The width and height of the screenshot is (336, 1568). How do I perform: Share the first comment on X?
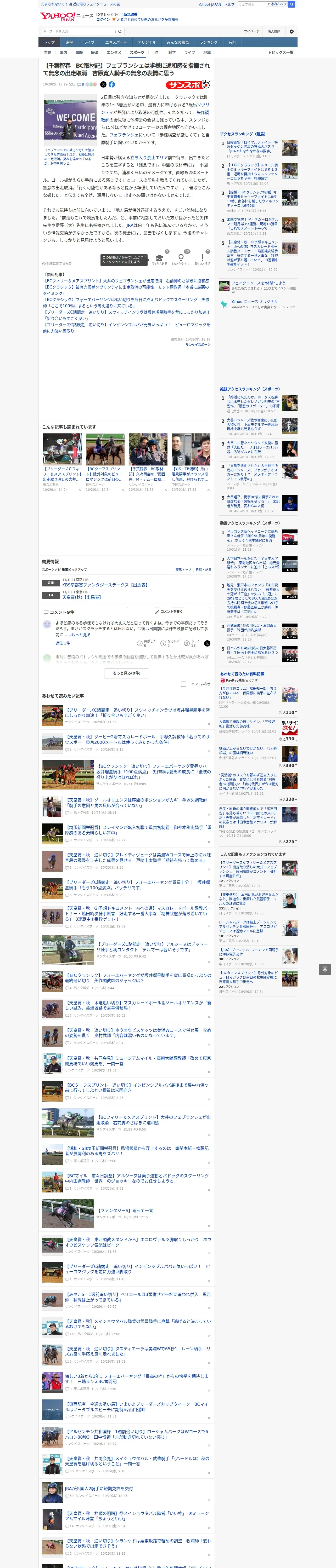click(207, 643)
